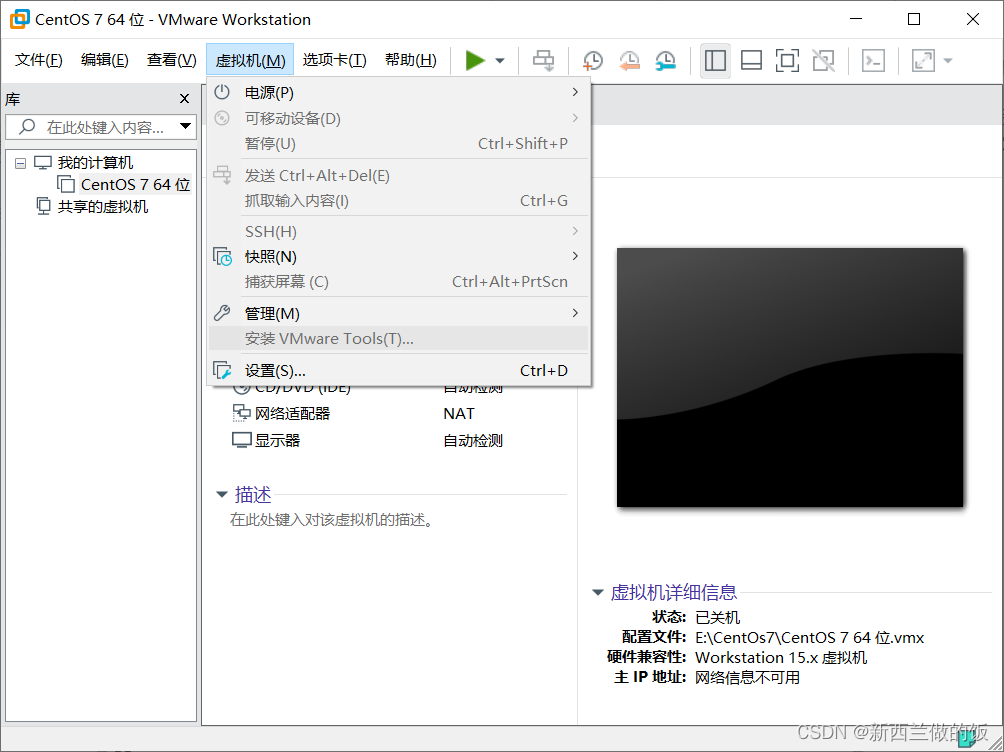Open the 文件(F) menu

click(x=38, y=60)
